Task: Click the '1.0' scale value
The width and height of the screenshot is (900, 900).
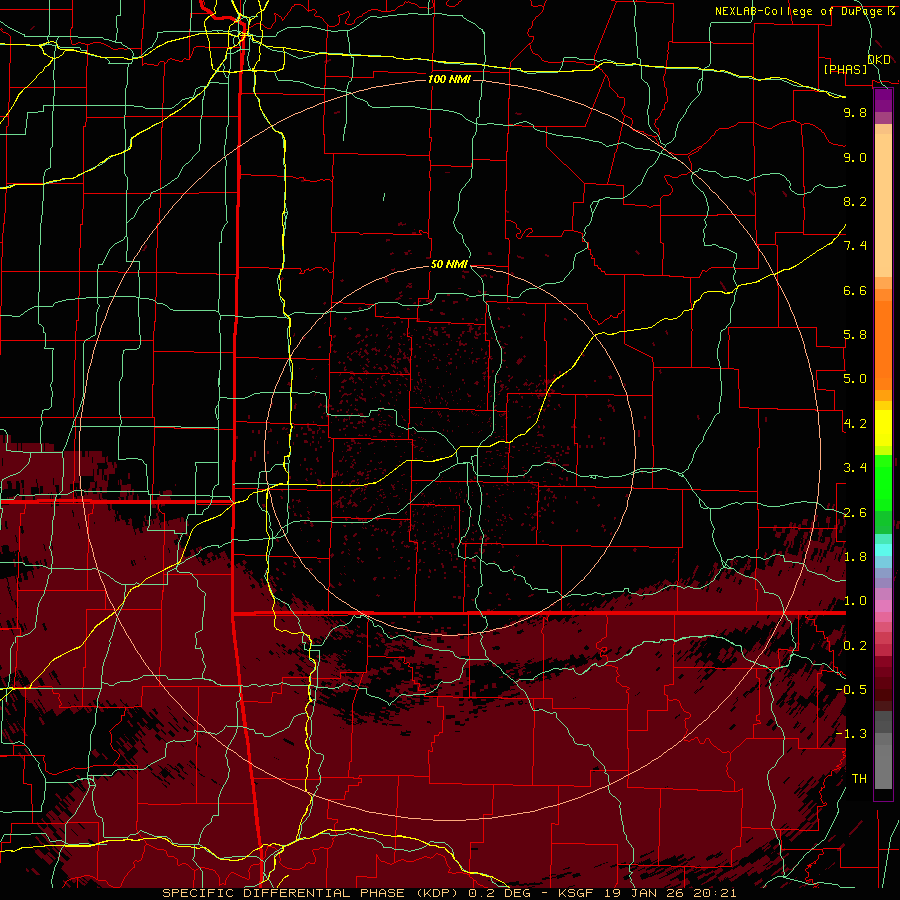Action: click(855, 601)
